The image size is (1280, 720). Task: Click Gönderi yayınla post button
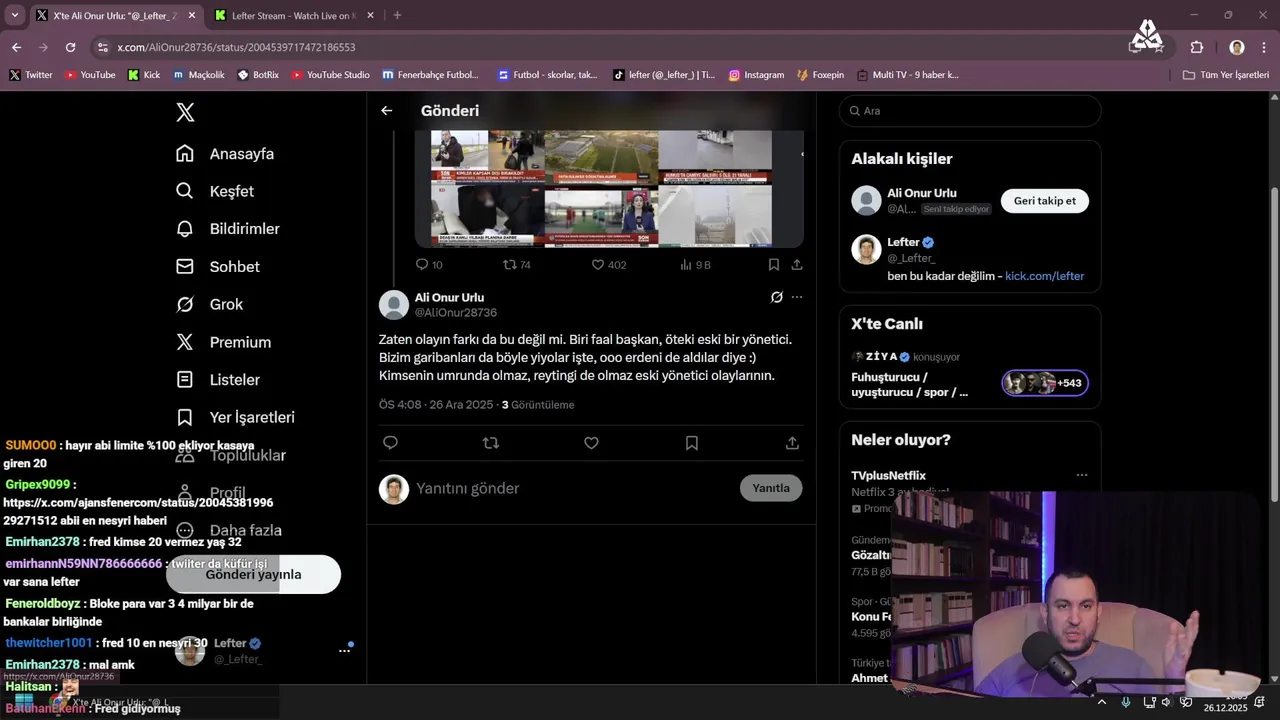coord(254,575)
